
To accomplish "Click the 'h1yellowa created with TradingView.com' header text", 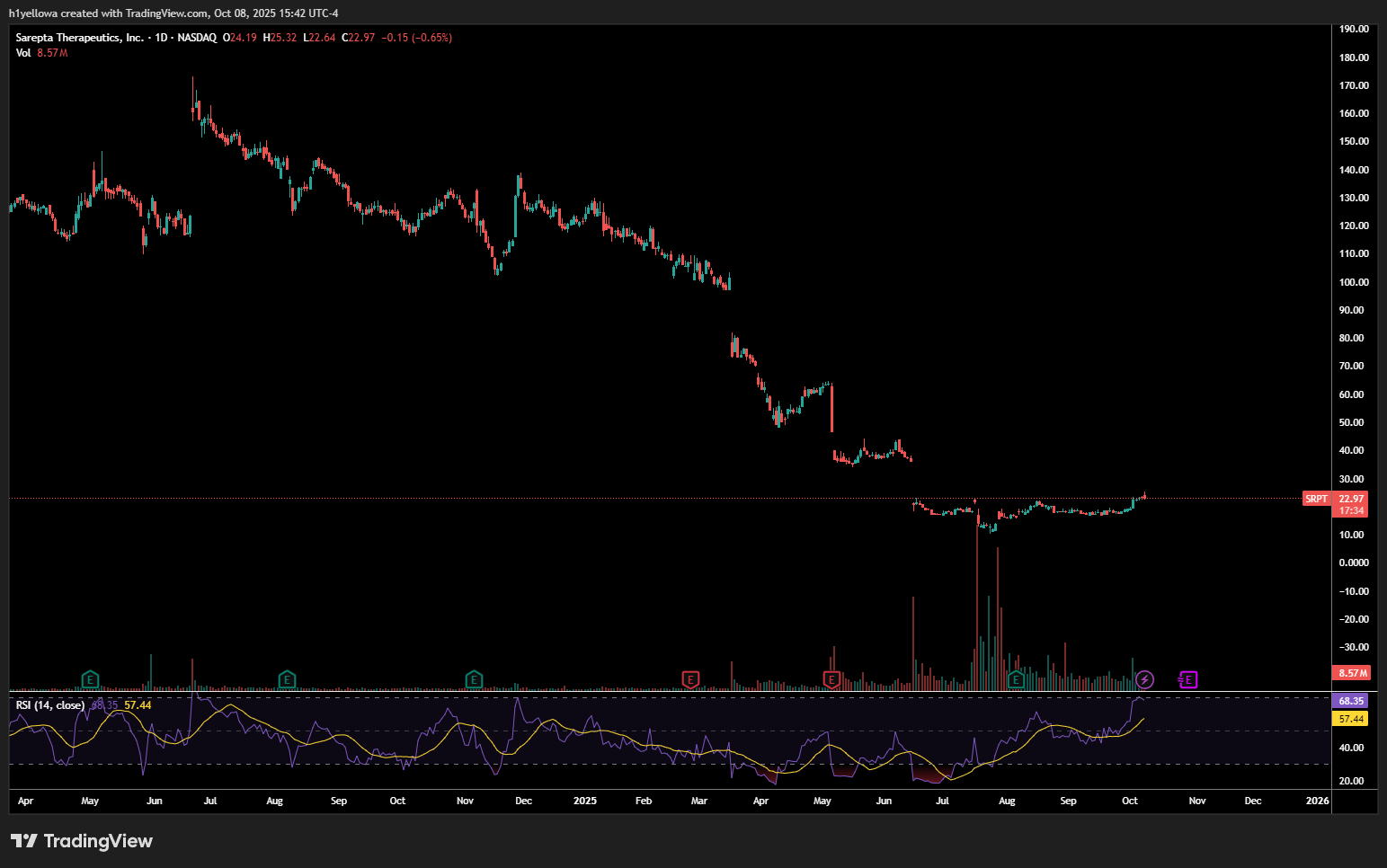I will click(108, 13).
